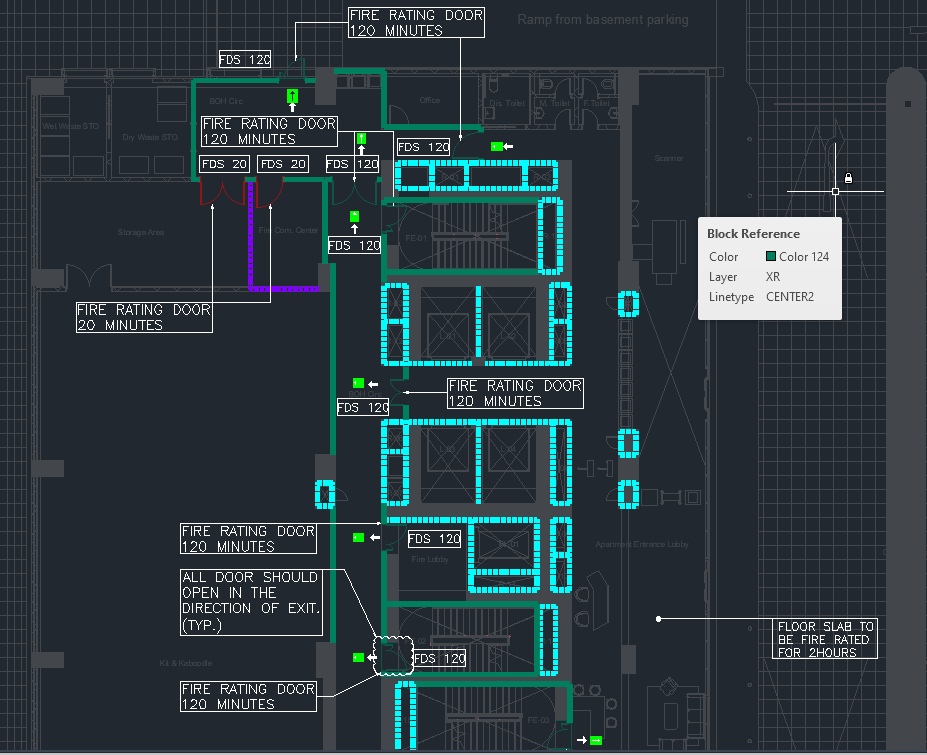Viewport: 927px width, 755px height.
Task: Pick the green exit sign beside the revision cloud
Action: (x=358, y=657)
